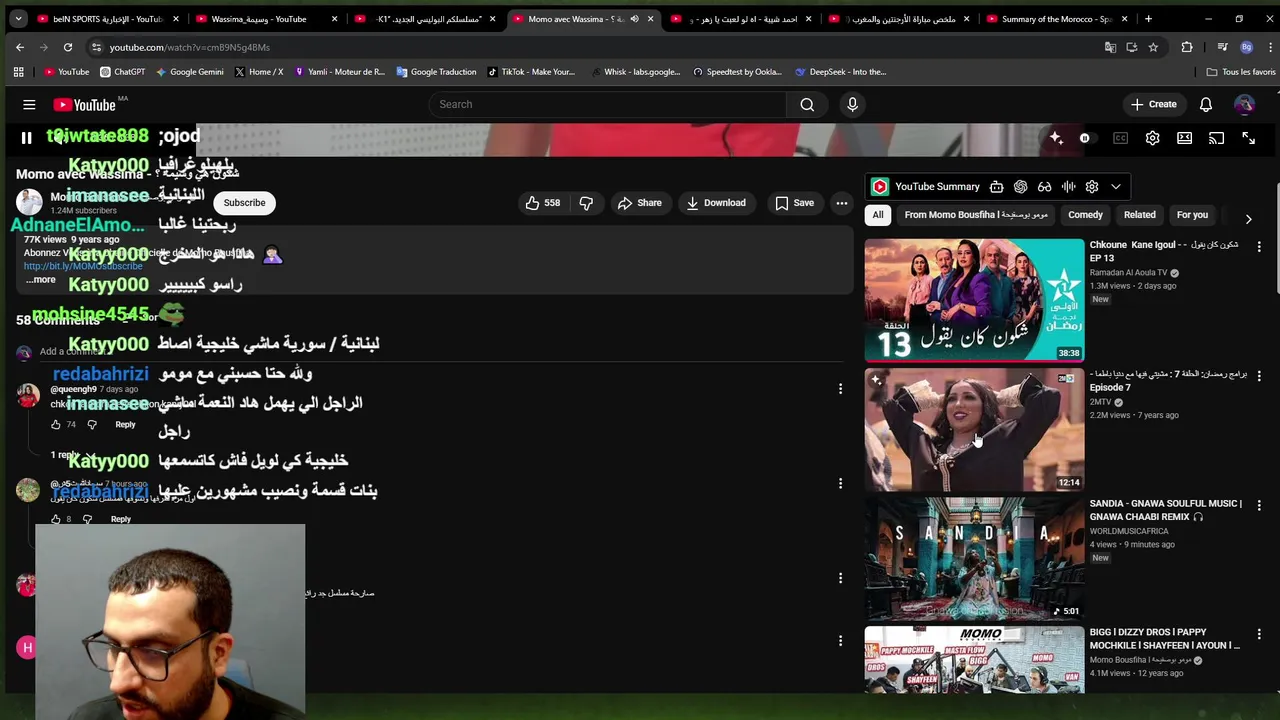Open the 2MTV Episode 7 video thumbnail

point(974,430)
